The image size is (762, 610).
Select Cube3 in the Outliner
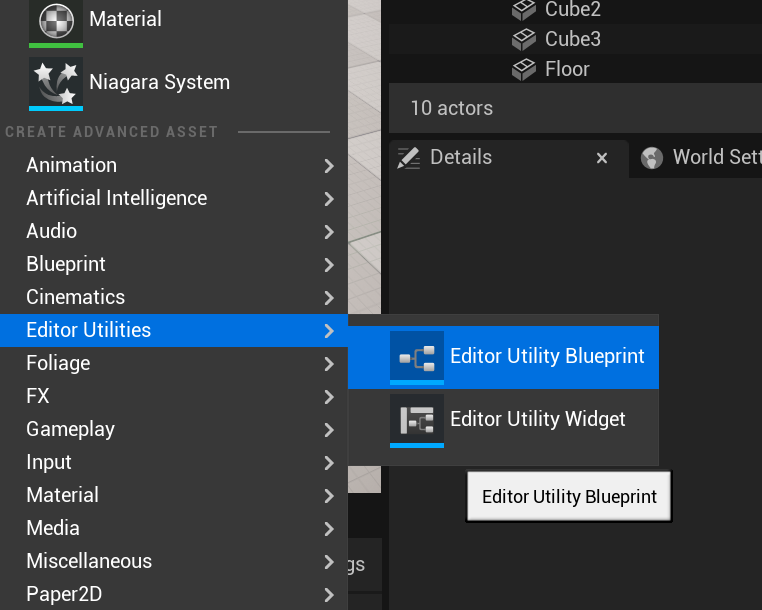(573, 39)
